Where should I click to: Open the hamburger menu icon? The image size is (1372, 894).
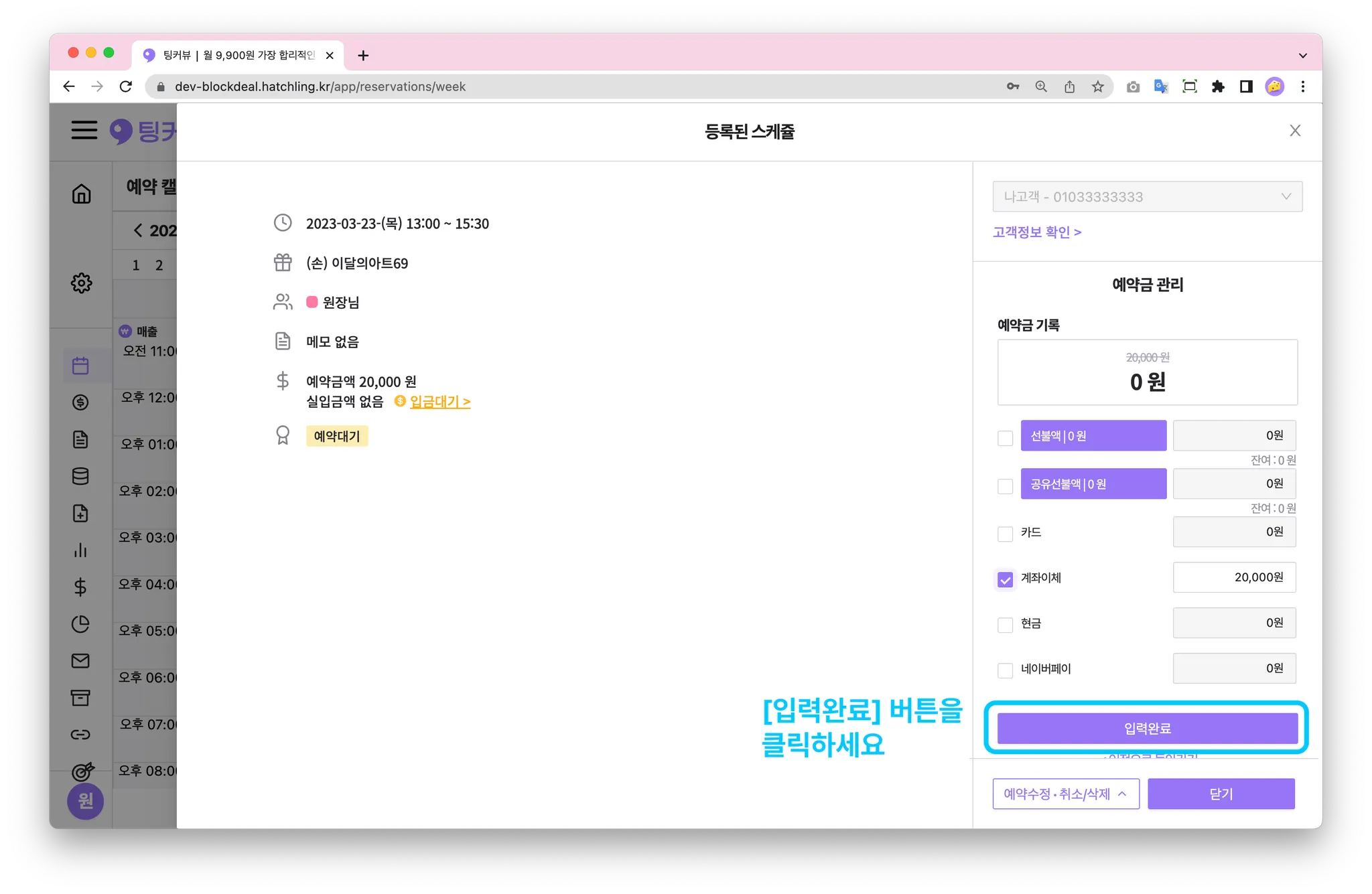pos(84,130)
